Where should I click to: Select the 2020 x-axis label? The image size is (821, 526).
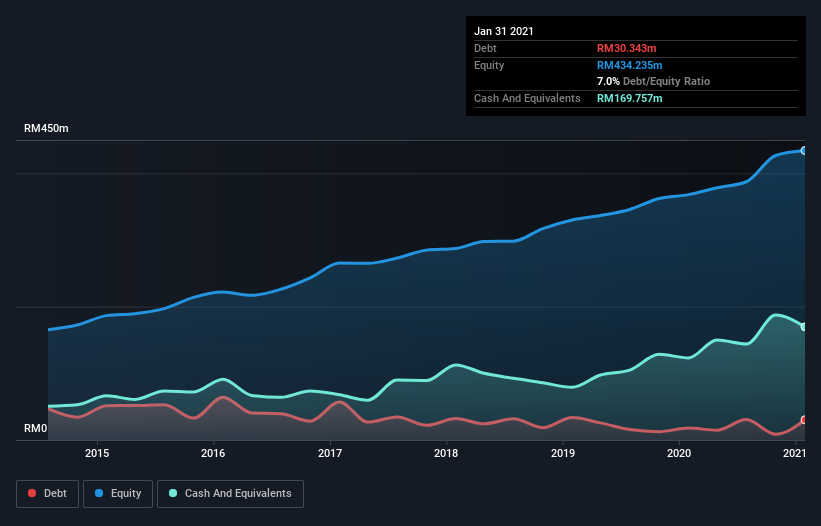[x=679, y=454]
